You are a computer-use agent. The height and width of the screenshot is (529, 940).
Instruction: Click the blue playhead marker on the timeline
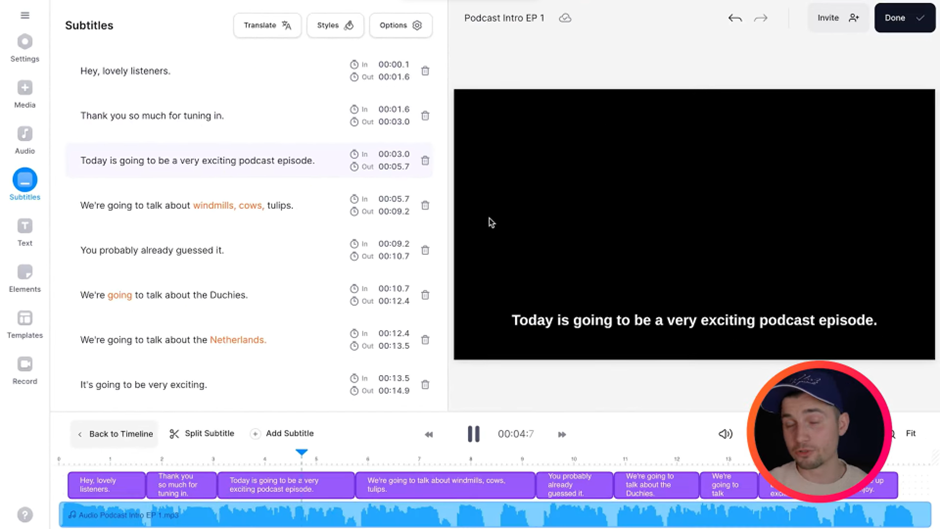[x=302, y=452]
